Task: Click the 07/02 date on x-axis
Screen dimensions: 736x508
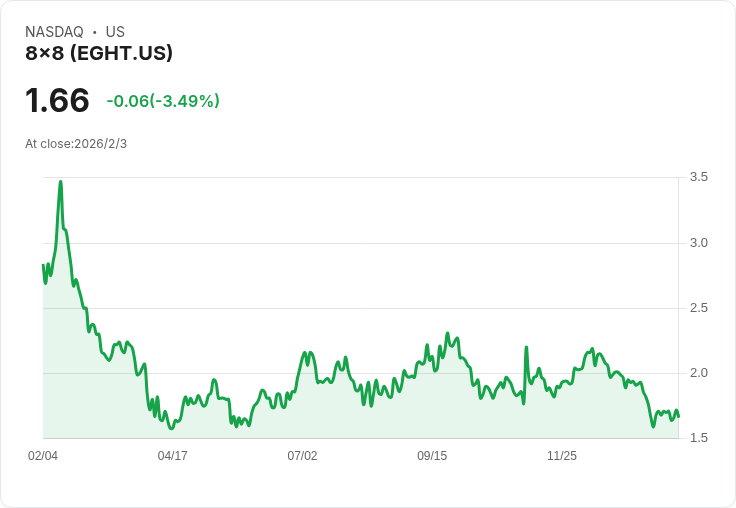Action: (302, 456)
